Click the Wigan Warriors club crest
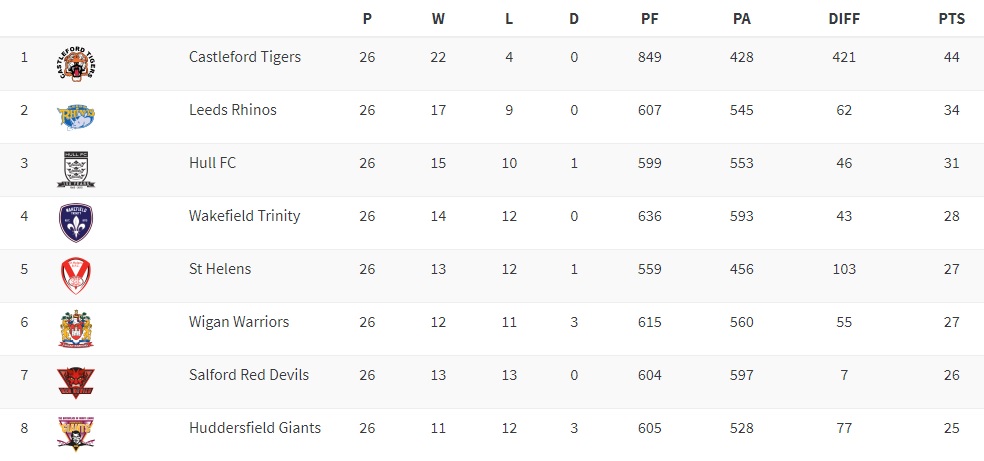This screenshot has width=984, height=461. (77, 329)
